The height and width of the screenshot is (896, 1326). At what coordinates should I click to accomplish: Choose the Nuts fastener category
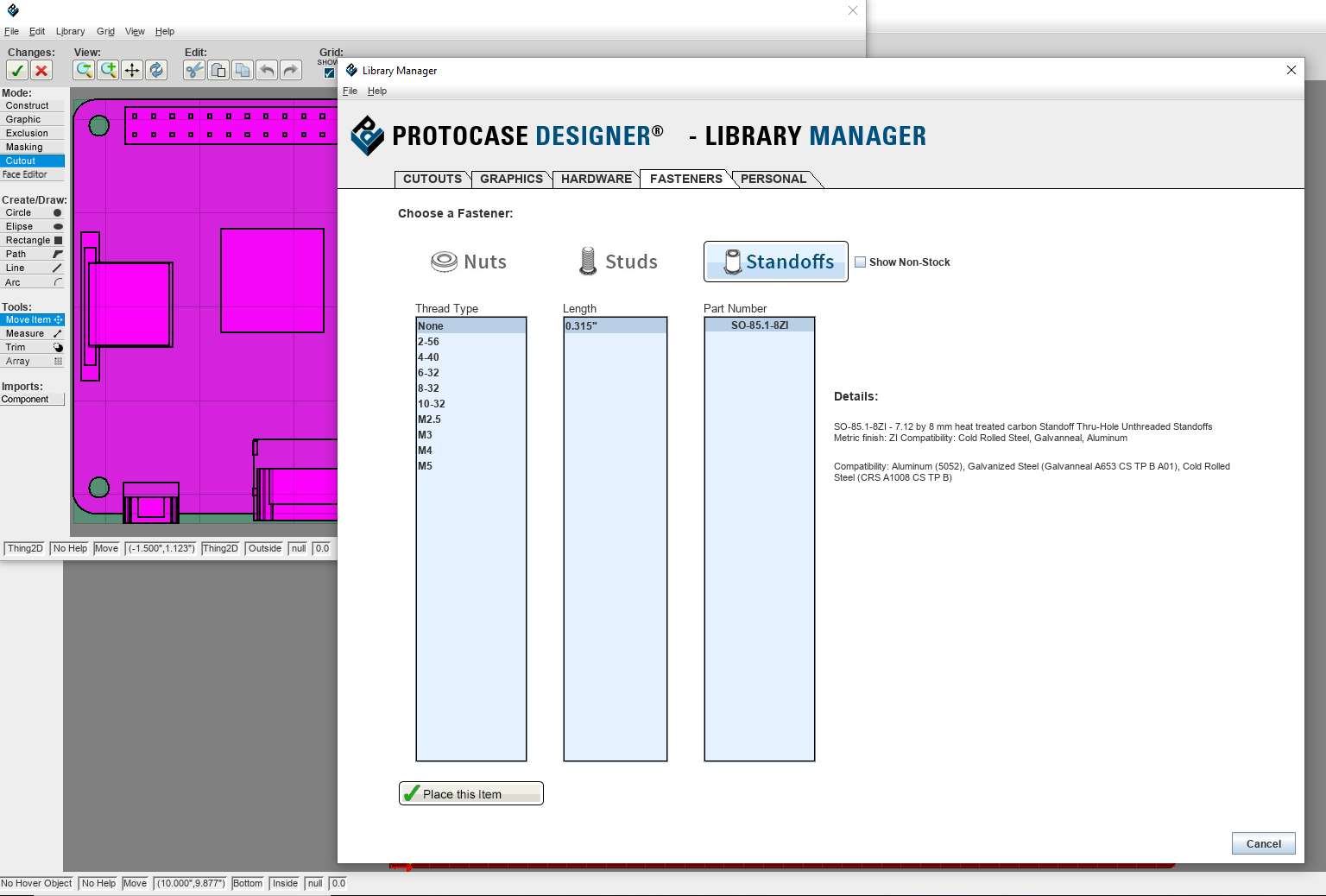tap(469, 262)
